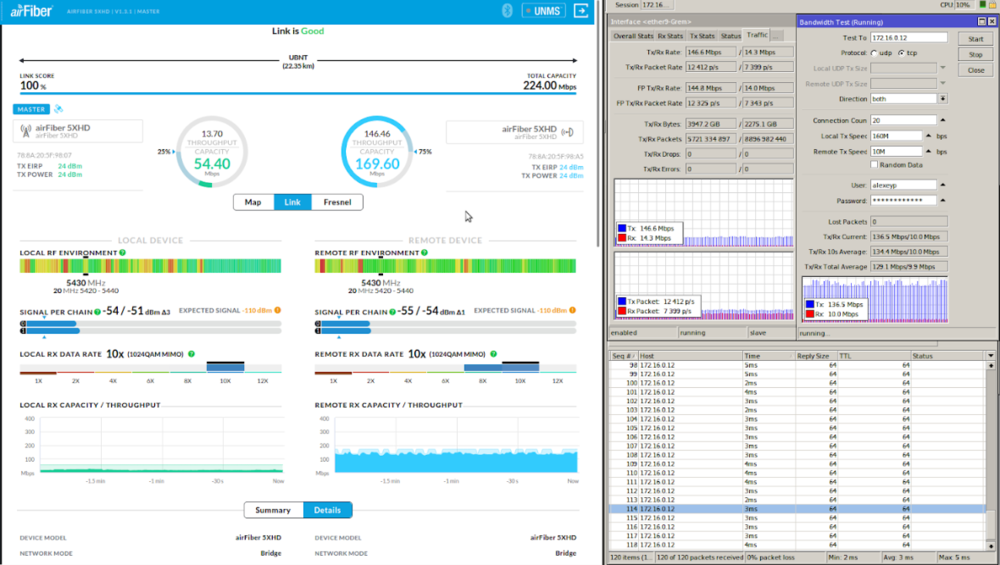Click the Bluetooth icon in airFiber header
1000x565 pixels.
click(508, 11)
